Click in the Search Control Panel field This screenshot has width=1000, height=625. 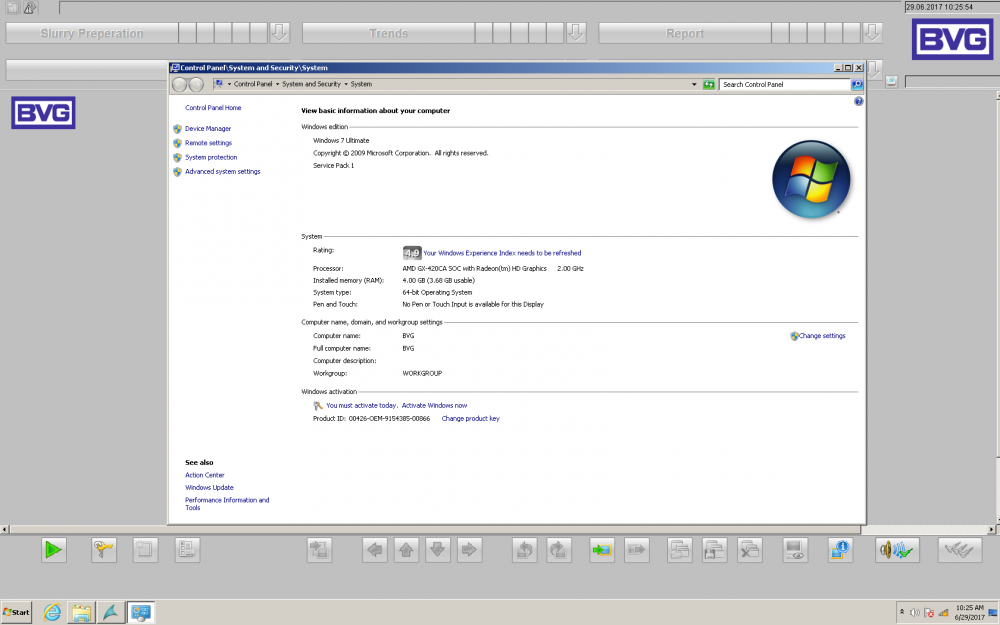coord(784,84)
